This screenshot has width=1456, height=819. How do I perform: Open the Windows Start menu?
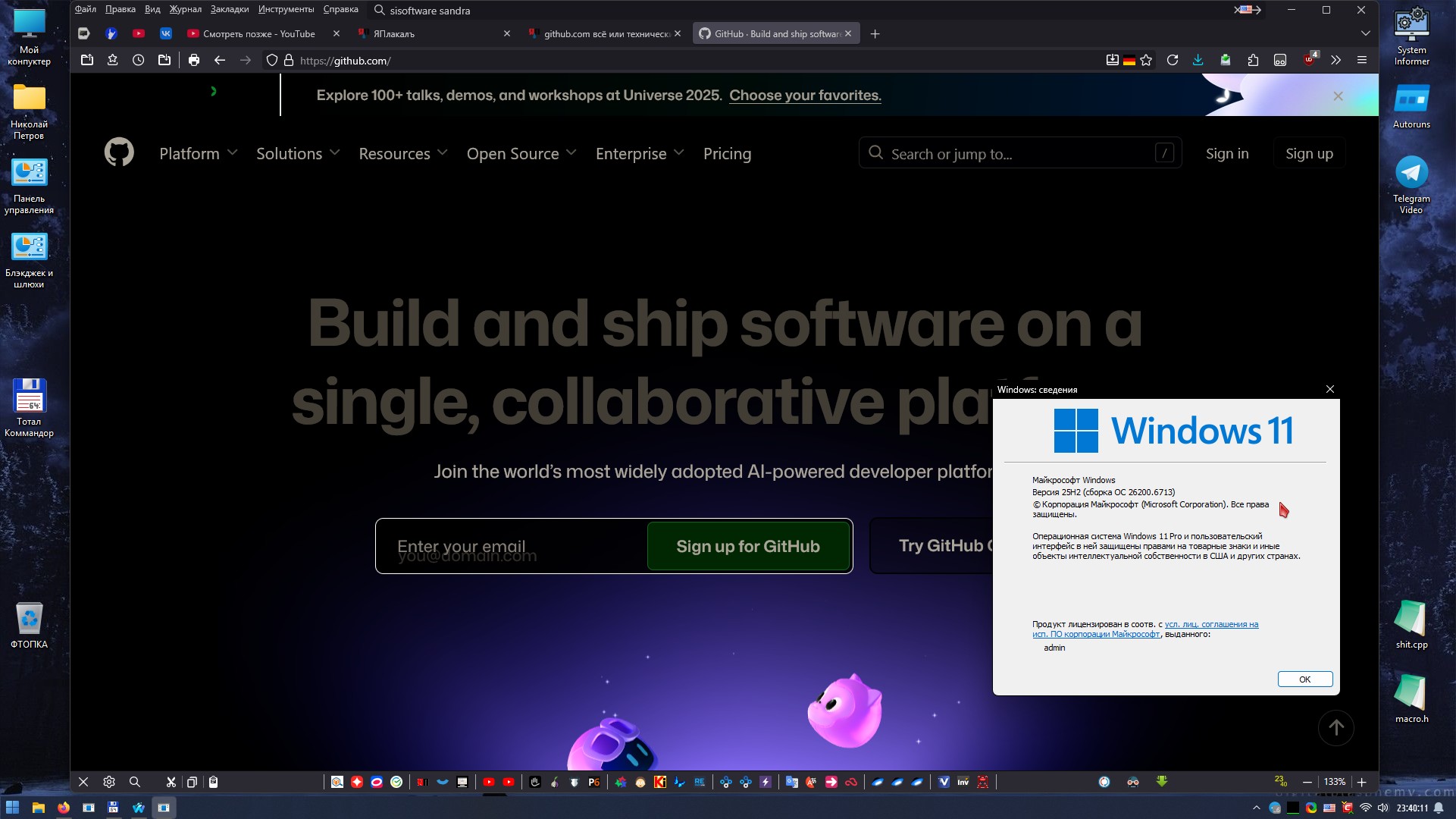click(x=12, y=808)
